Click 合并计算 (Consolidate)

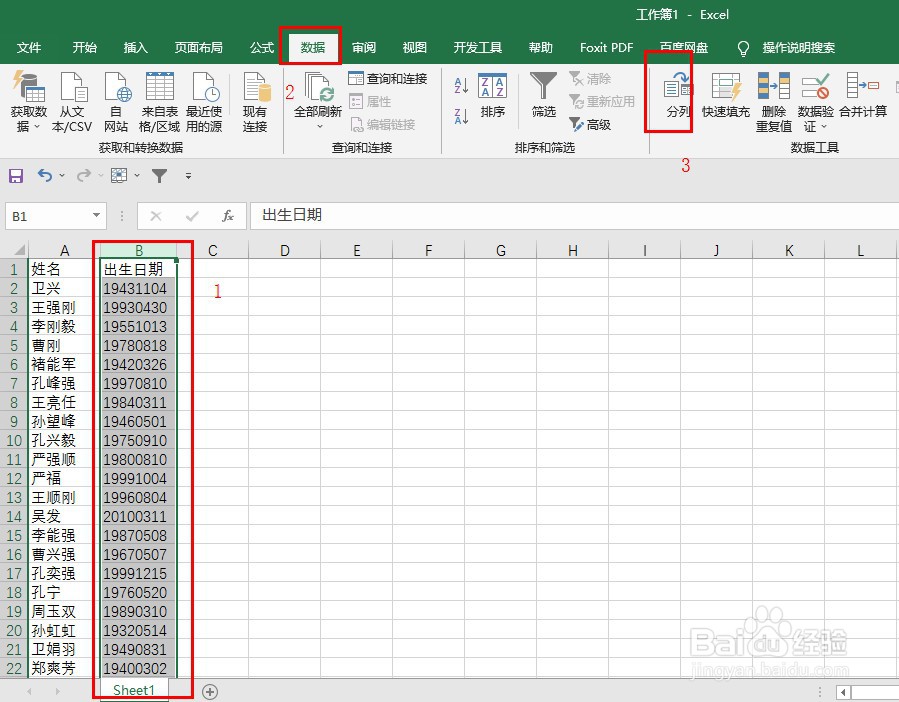(x=863, y=95)
